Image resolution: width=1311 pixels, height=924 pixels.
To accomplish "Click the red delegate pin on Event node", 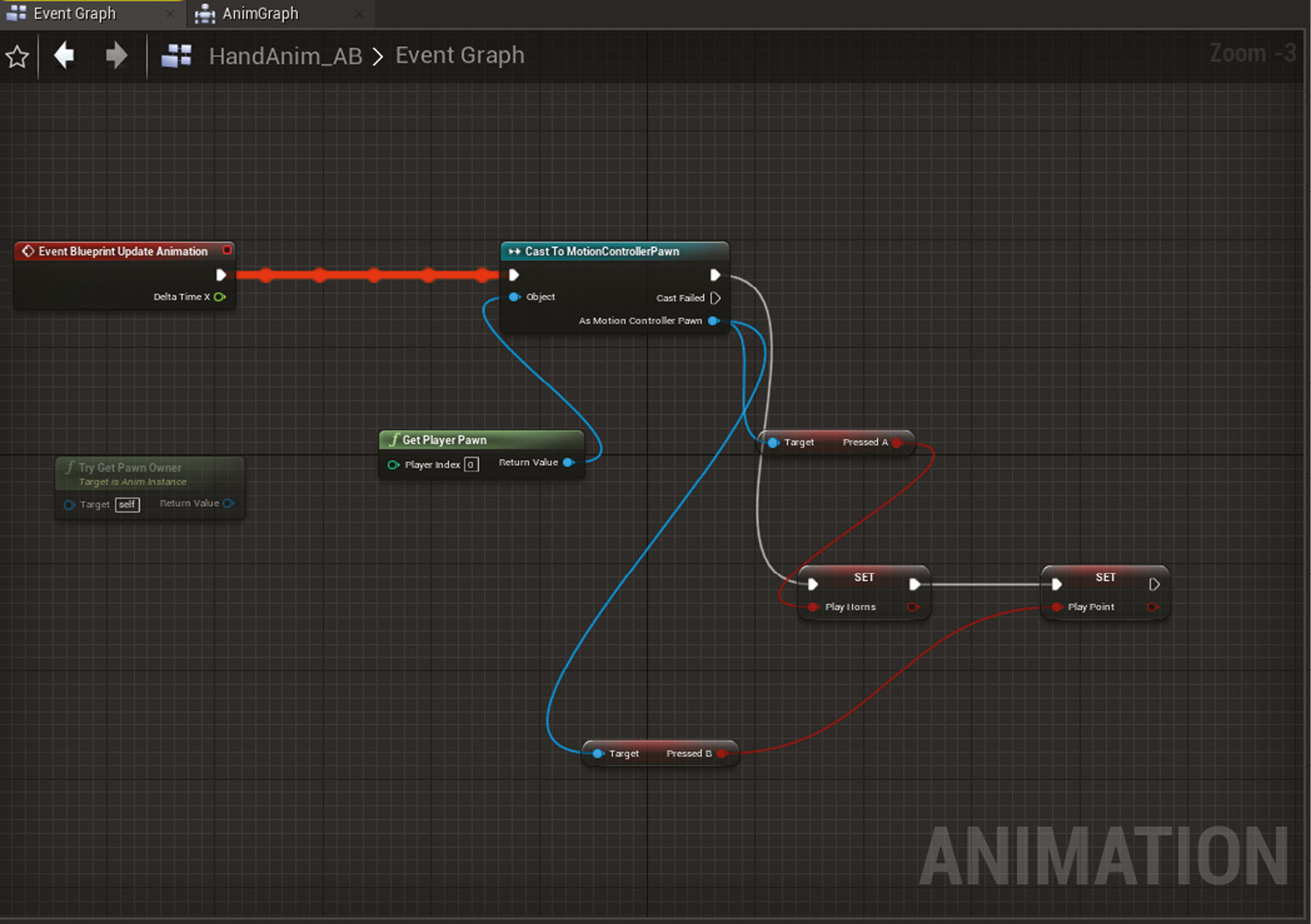I will pos(227,250).
